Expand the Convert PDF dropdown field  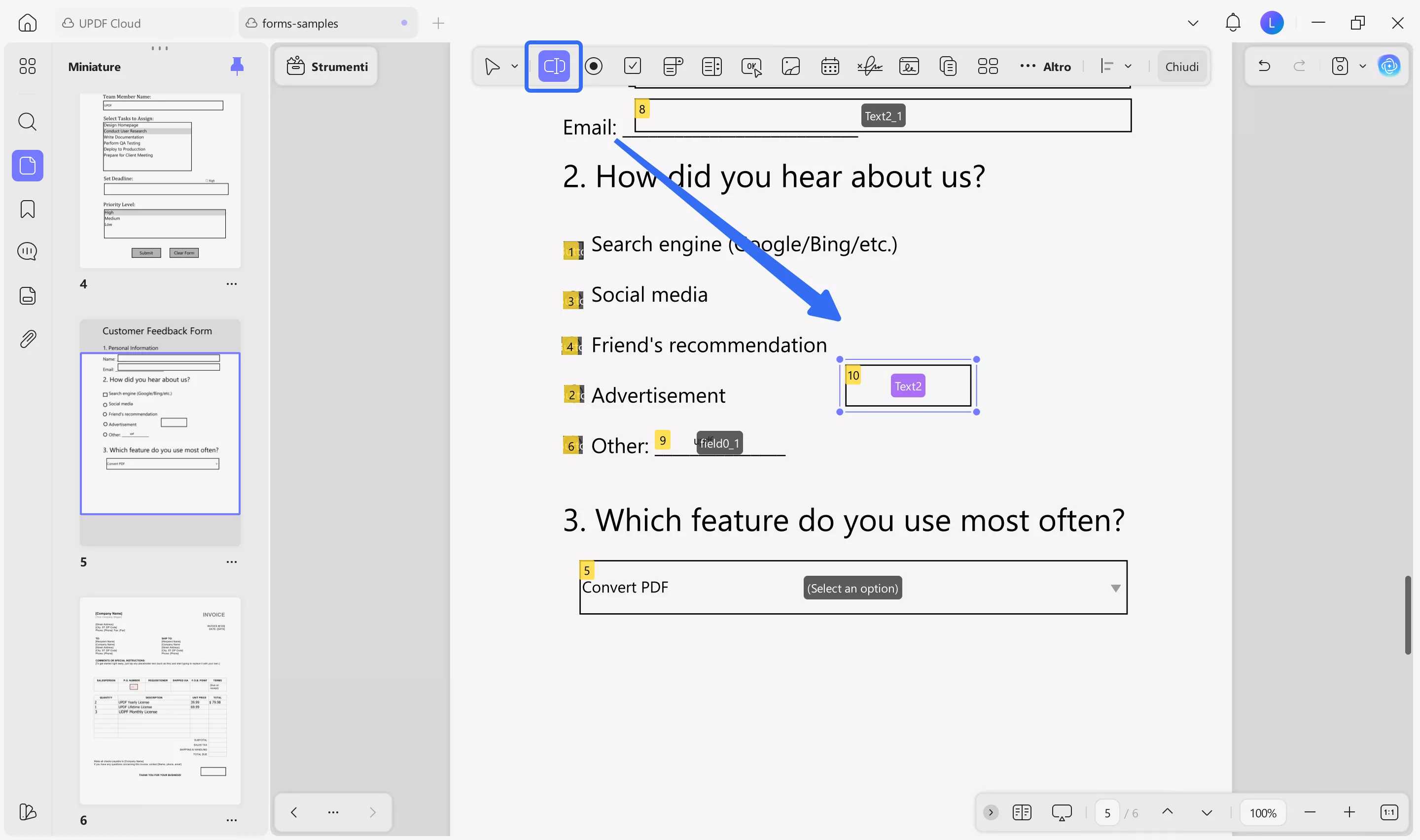click(1115, 588)
